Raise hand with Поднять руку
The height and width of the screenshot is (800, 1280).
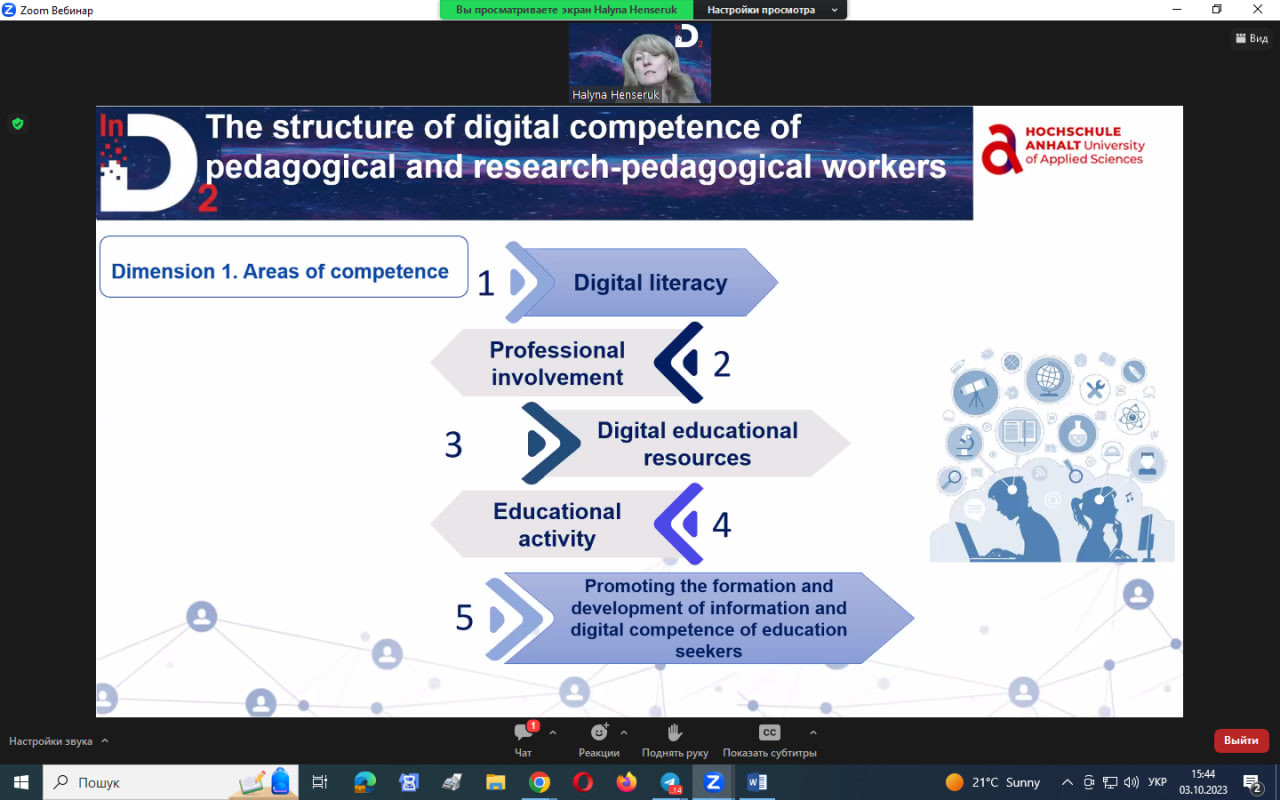click(675, 740)
